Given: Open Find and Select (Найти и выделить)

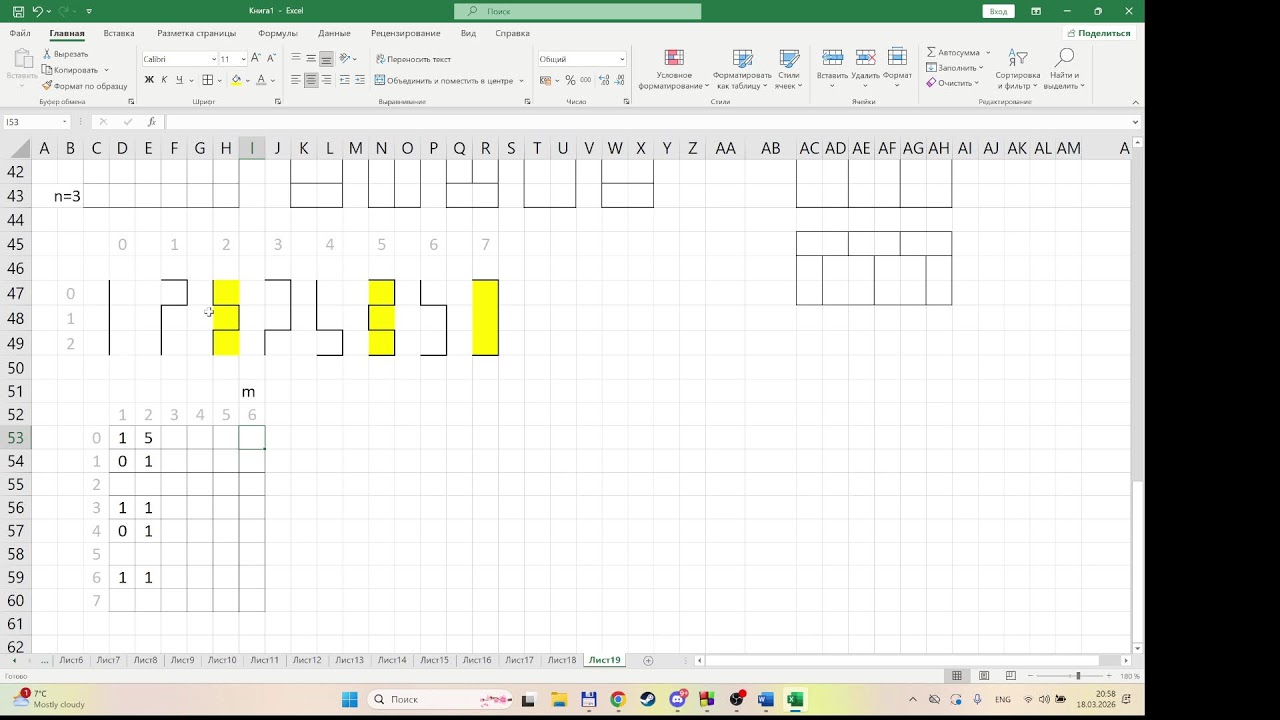Looking at the screenshot, I should [1064, 69].
